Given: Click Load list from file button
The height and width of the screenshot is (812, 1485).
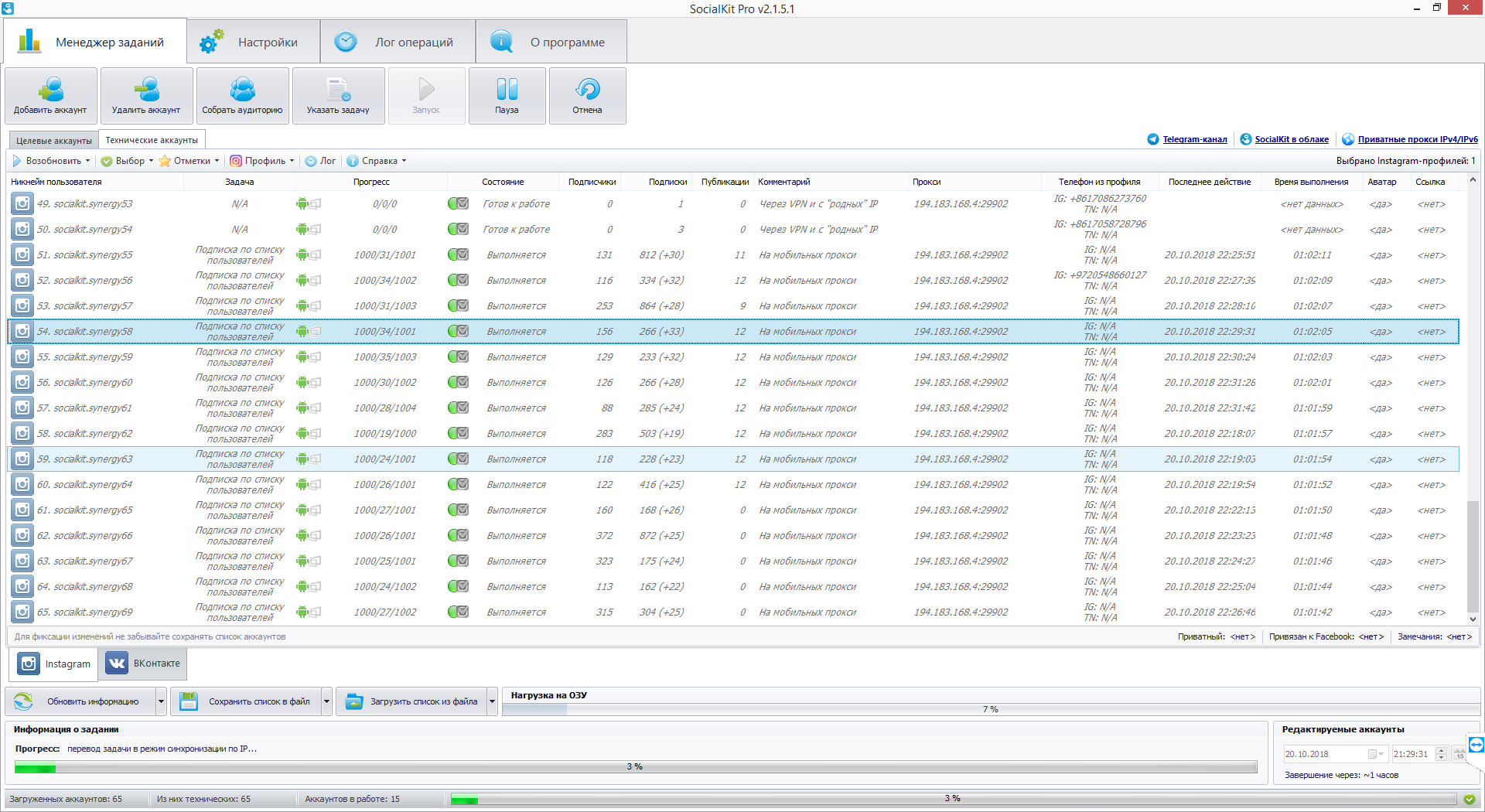Looking at the screenshot, I should (411, 701).
